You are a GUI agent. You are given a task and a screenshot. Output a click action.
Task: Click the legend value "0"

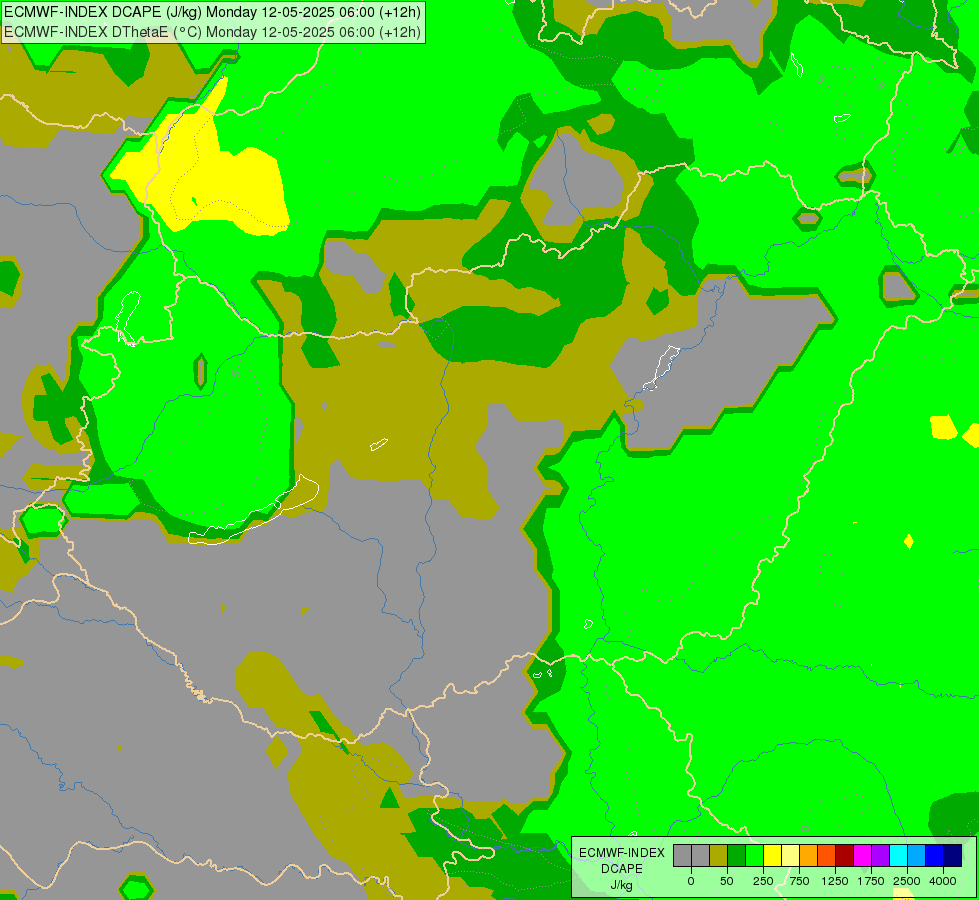691,881
